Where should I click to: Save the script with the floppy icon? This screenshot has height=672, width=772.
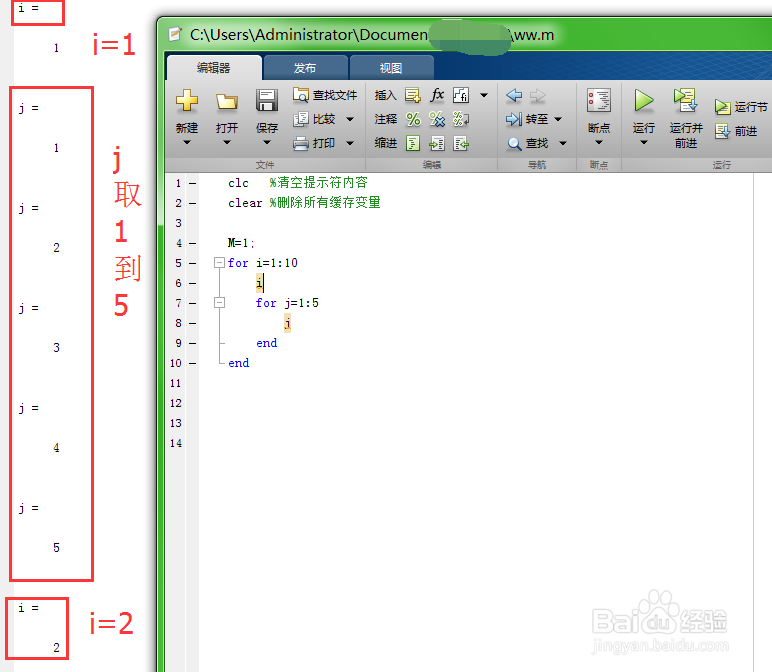click(267, 100)
